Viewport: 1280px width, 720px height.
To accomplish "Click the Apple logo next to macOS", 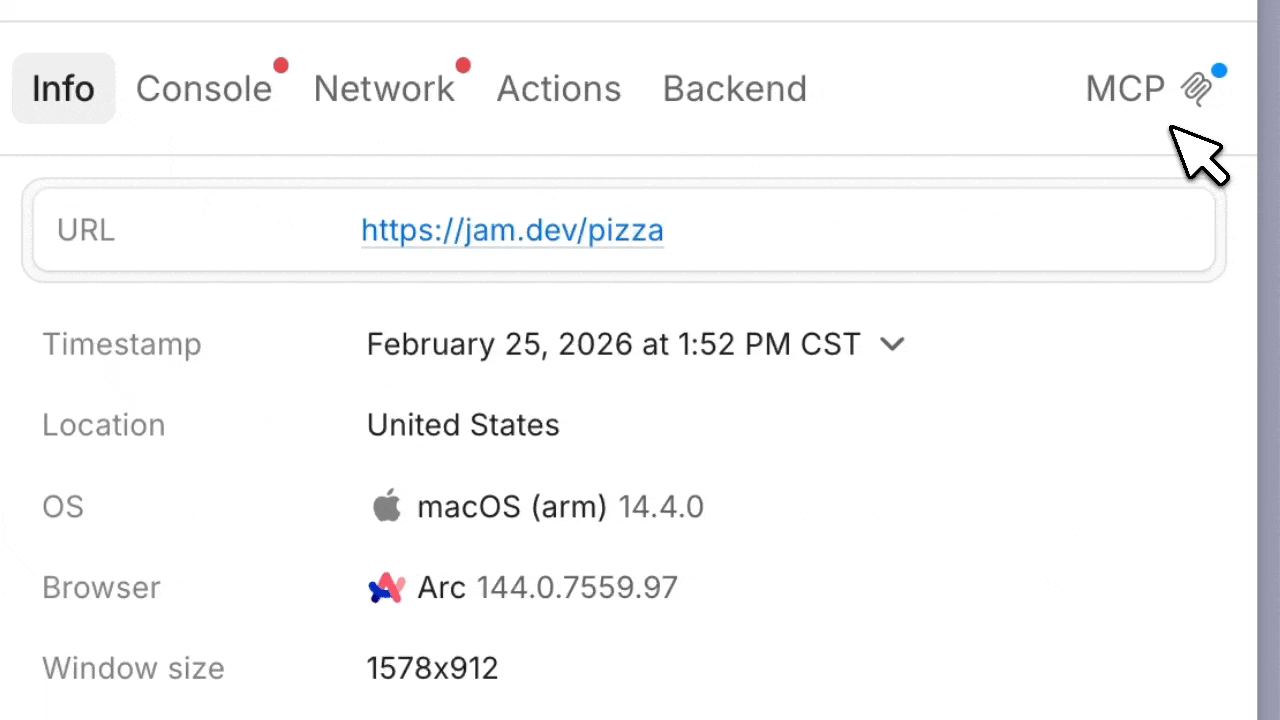I will [387, 506].
